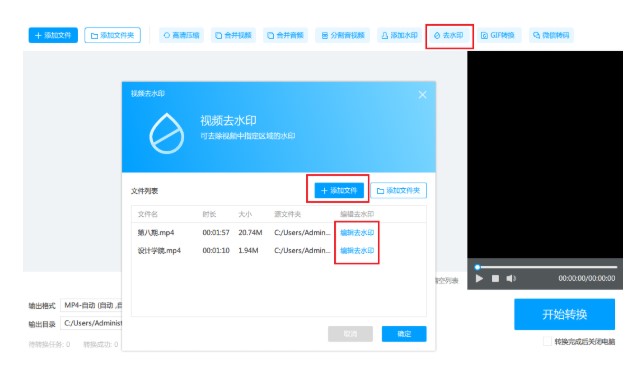The height and width of the screenshot is (375, 635).
Task: Click the gray 取消 button in the dialog
Action: click(x=350, y=334)
